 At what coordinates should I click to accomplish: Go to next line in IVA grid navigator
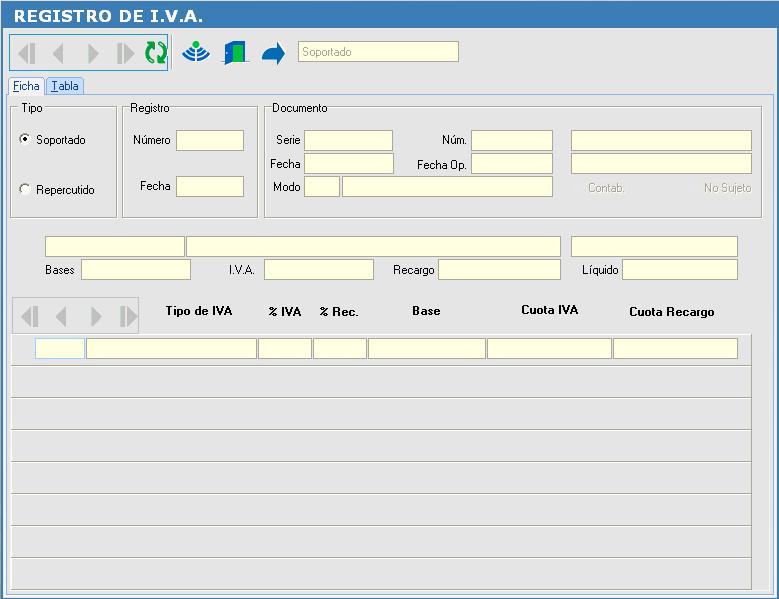tap(95, 316)
